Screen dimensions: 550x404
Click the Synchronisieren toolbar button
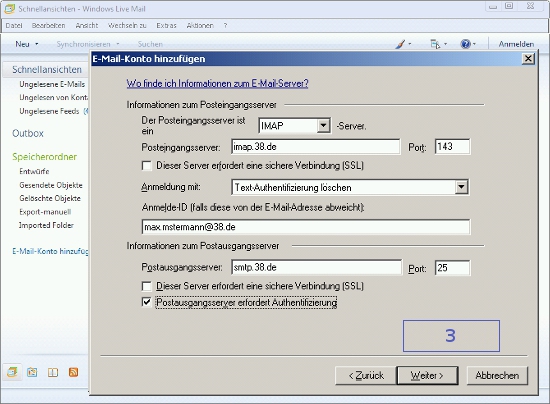[x=83, y=44]
